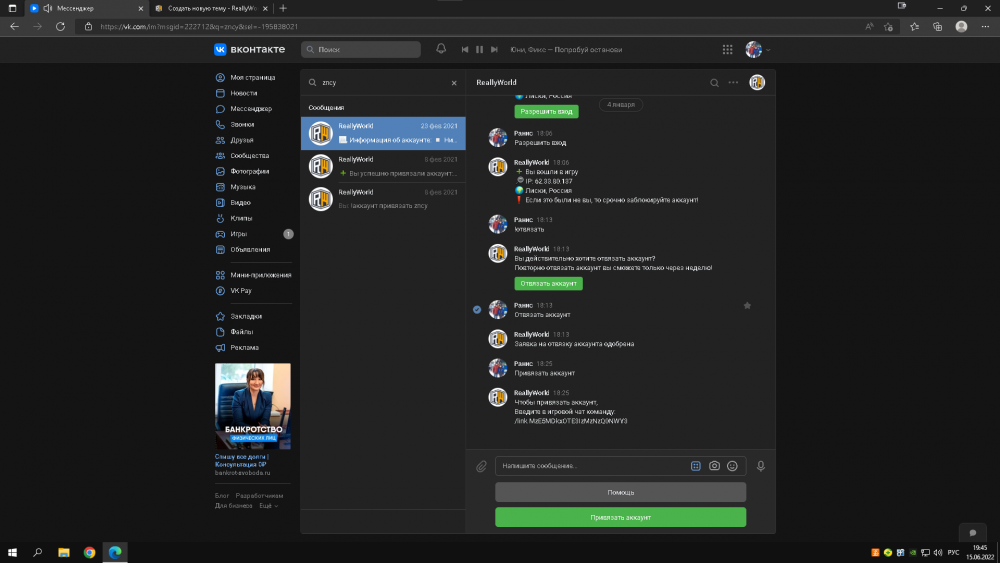Open a new browser tab
The image size is (1000, 563).
pos(283,8)
